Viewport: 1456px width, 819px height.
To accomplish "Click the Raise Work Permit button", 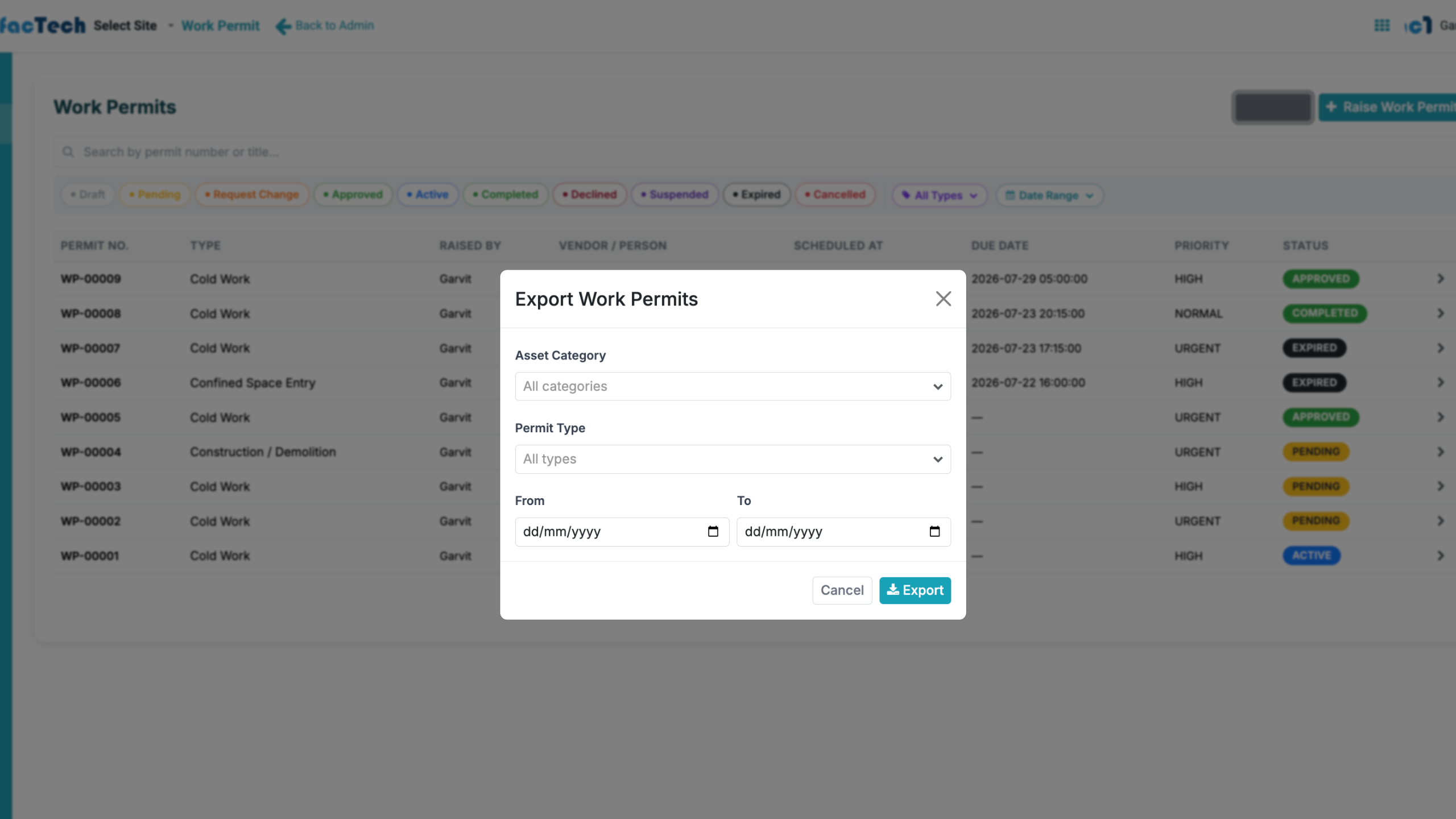I will pyautogui.click(x=1387, y=107).
